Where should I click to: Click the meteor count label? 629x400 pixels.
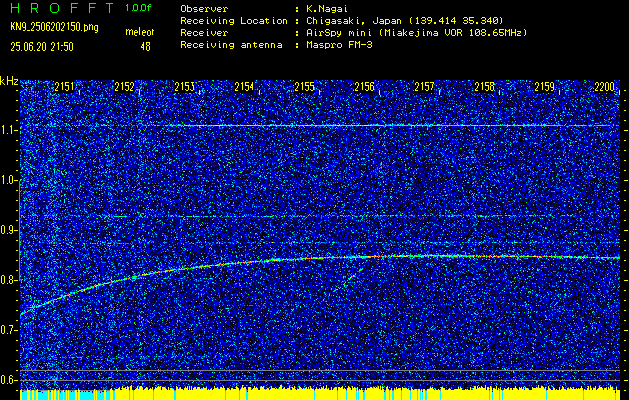click(x=140, y=32)
